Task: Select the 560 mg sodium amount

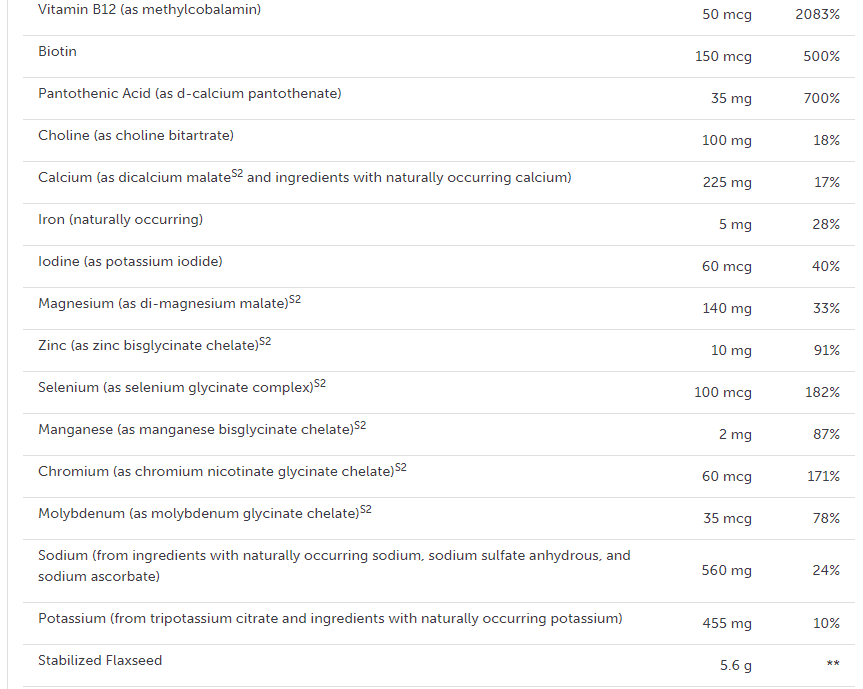Action: [x=726, y=571]
